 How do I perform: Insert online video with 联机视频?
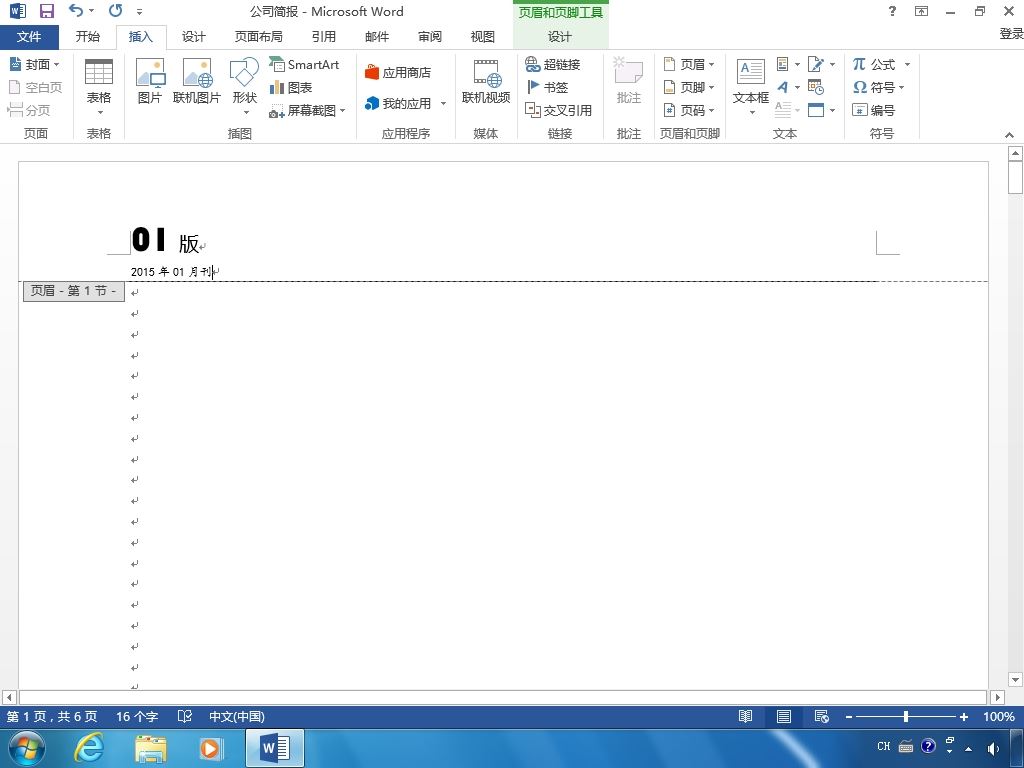[x=486, y=82]
